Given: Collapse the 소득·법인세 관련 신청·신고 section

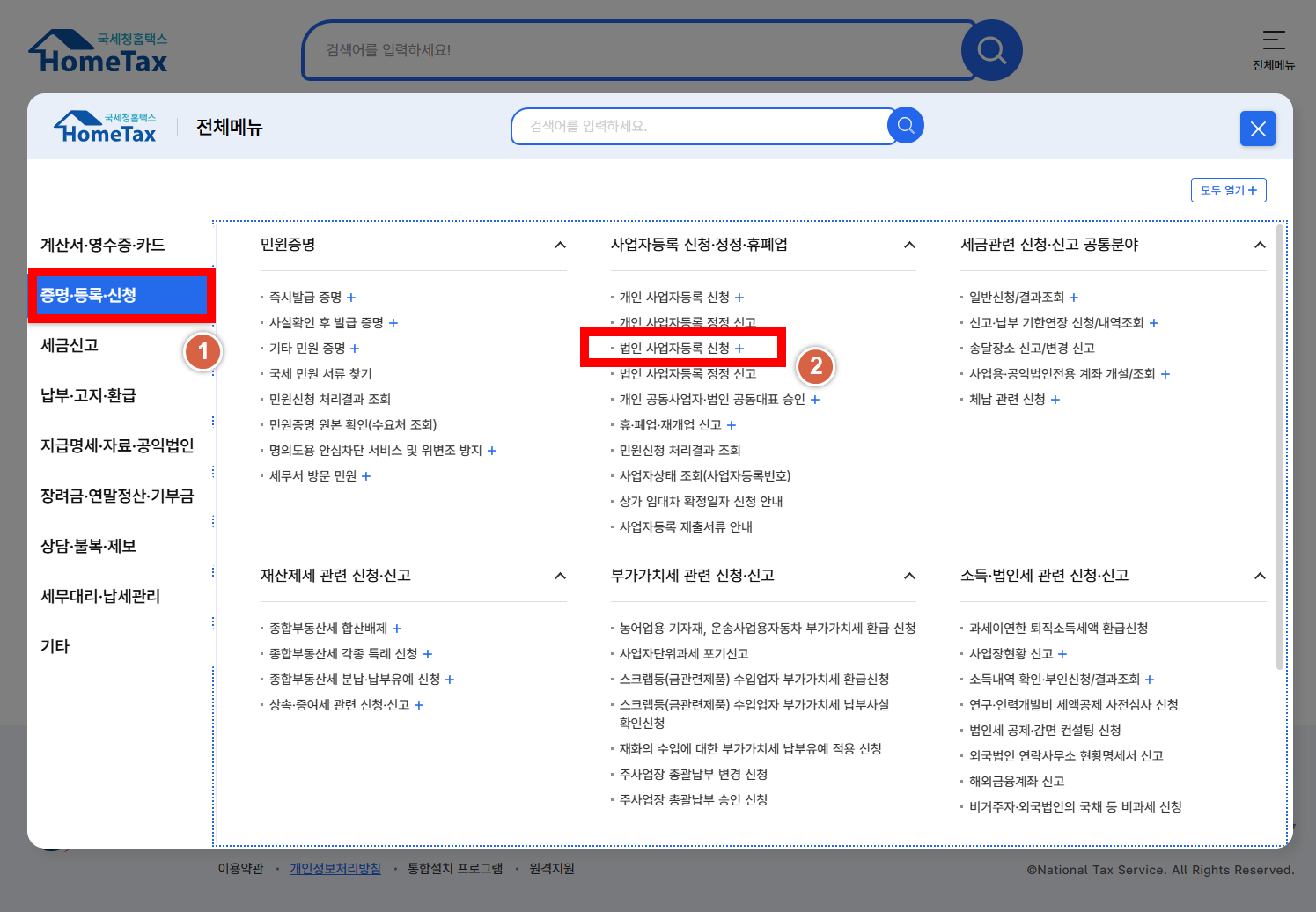Looking at the screenshot, I should click(1259, 576).
